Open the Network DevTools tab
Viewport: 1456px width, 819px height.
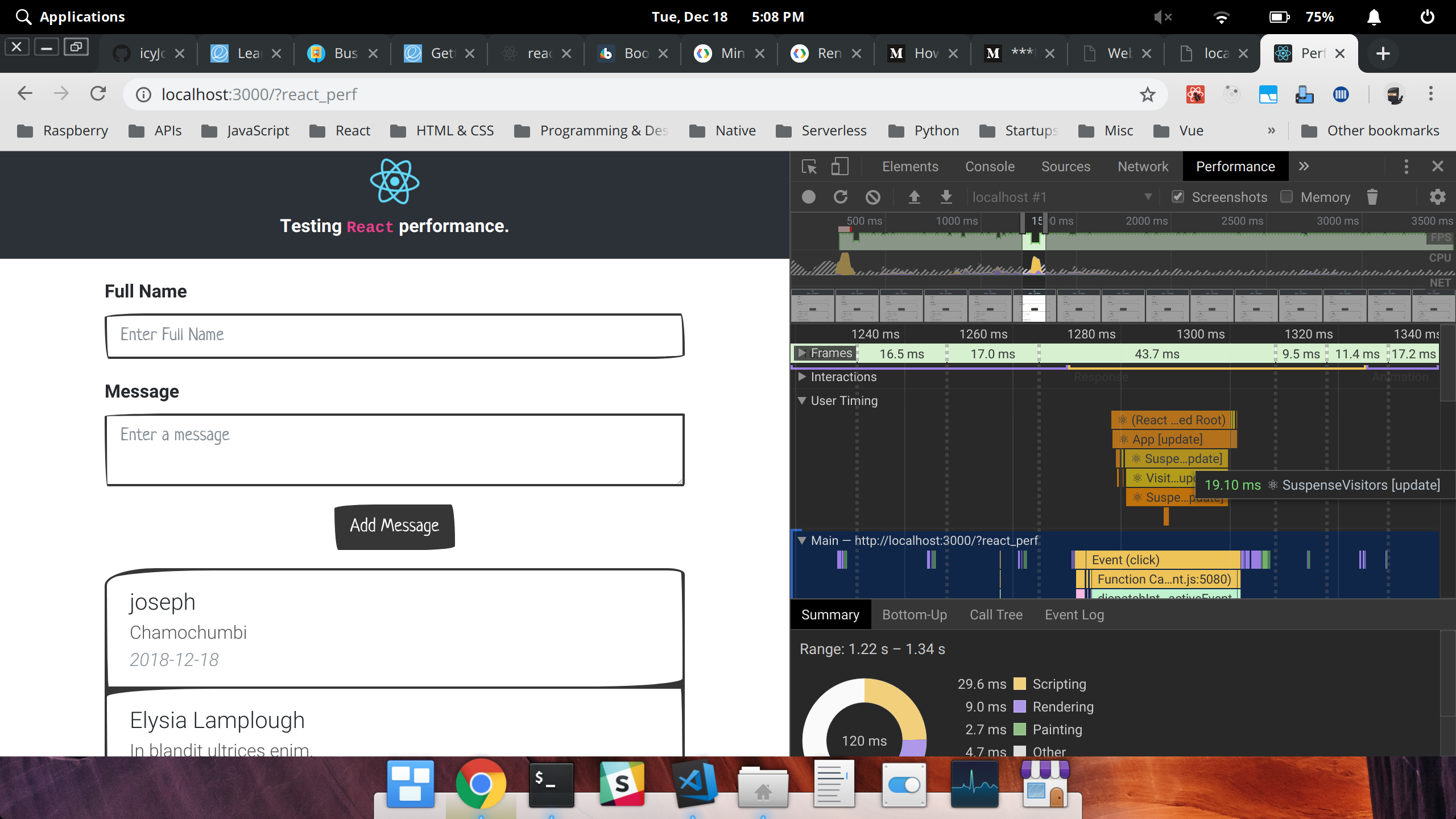(x=1143, y=166)
